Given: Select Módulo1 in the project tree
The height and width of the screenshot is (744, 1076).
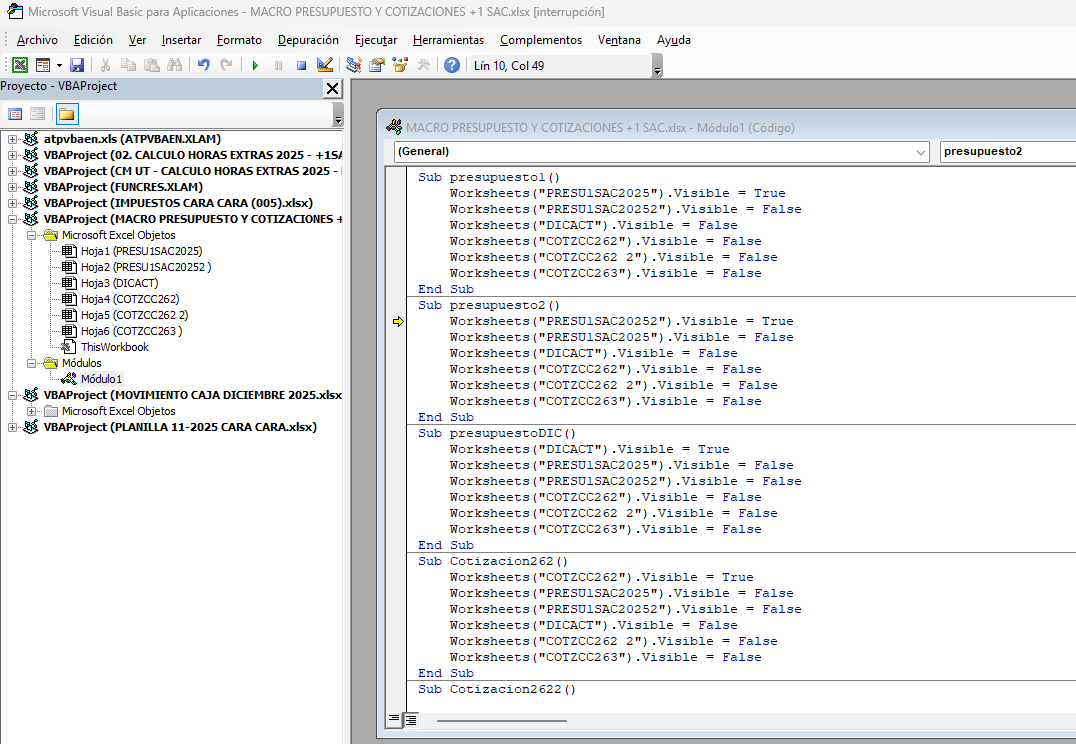Looking at the screenshot, I should [x=101, y=379].
